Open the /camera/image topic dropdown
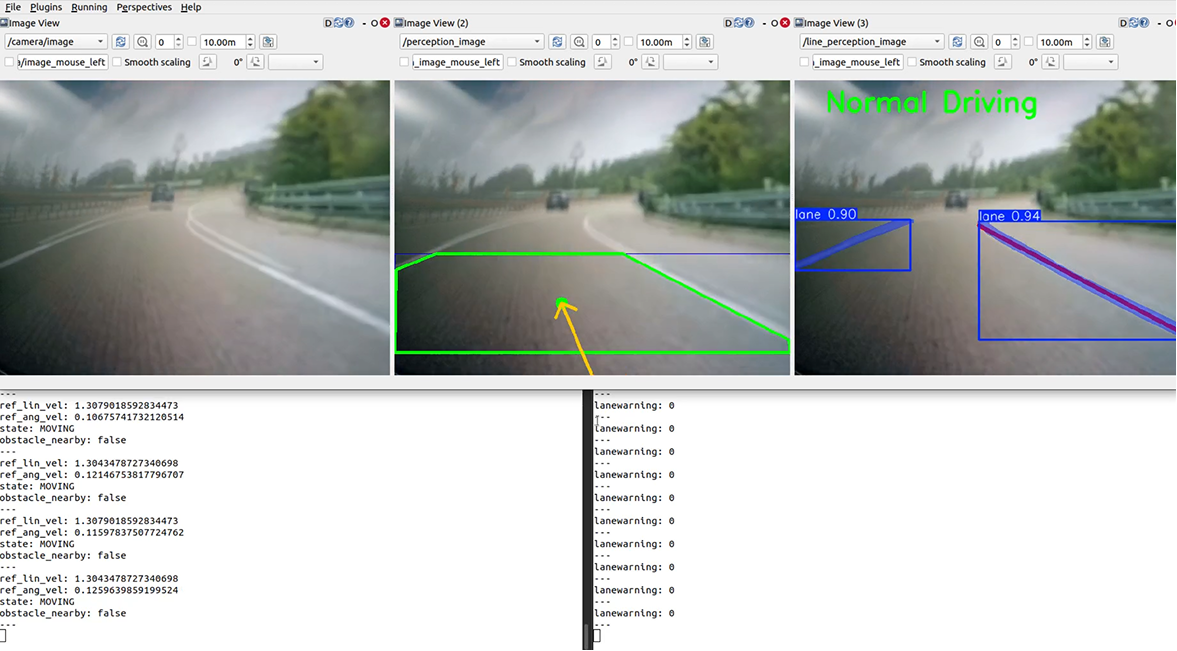1177x651 pixels. 56,42
